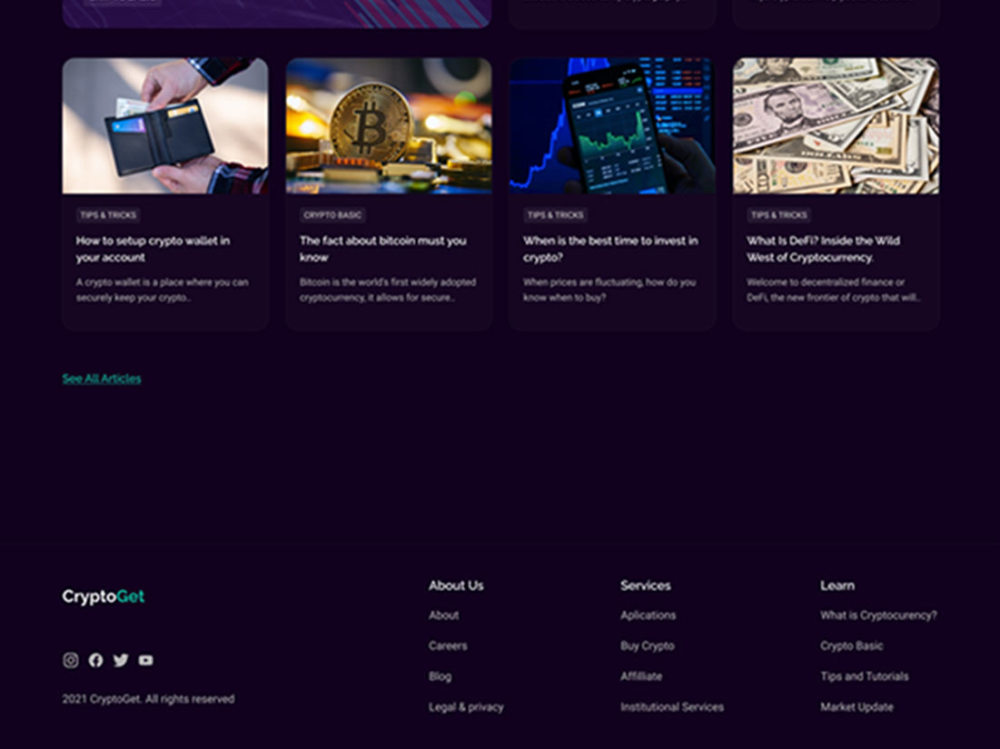Open the dollar bills article image
Screen dimensions: 1000x749
pyautogui.click(x=836, y=126)
